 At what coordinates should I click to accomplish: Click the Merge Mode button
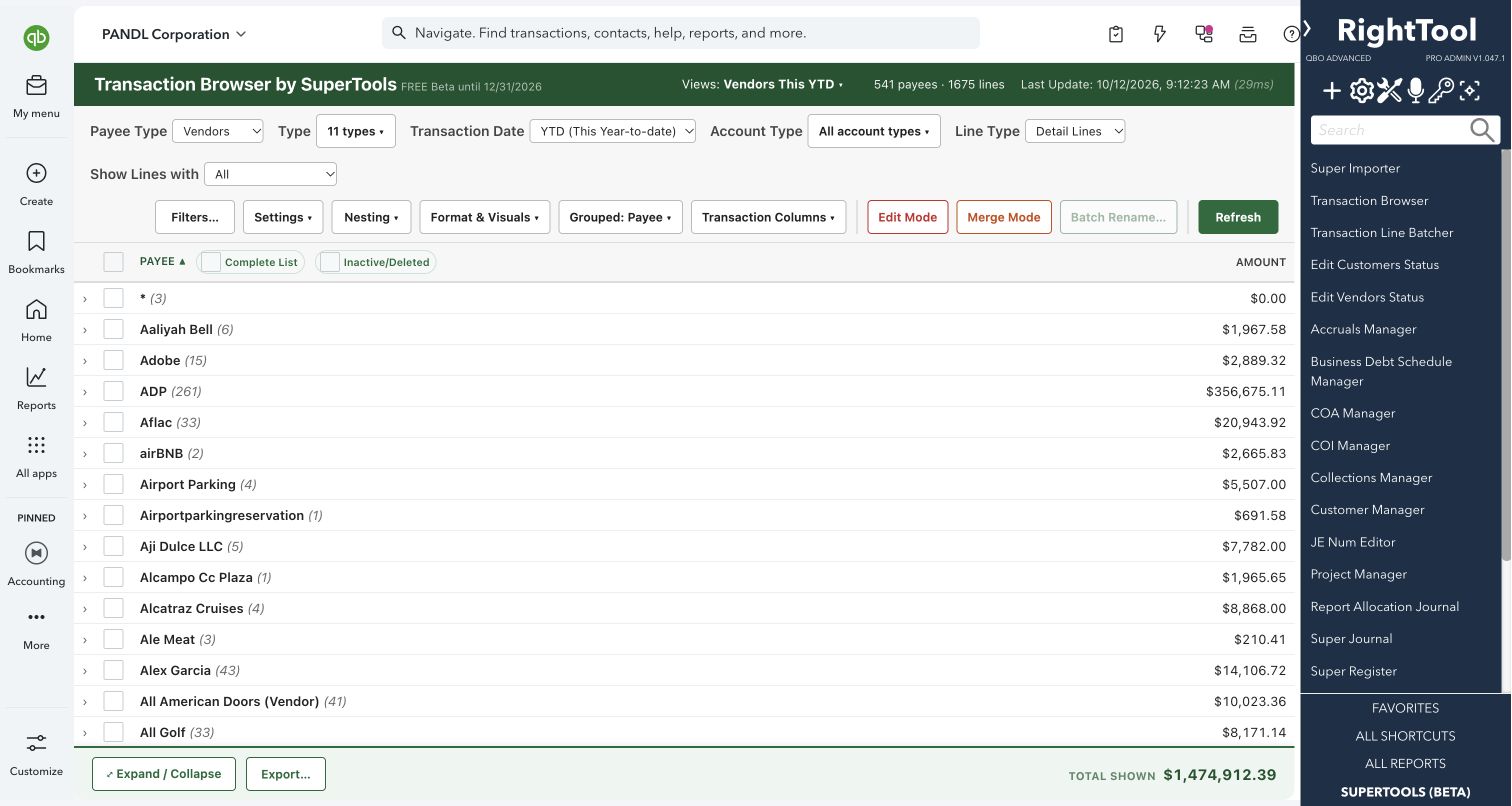(x=1004, y=217)
